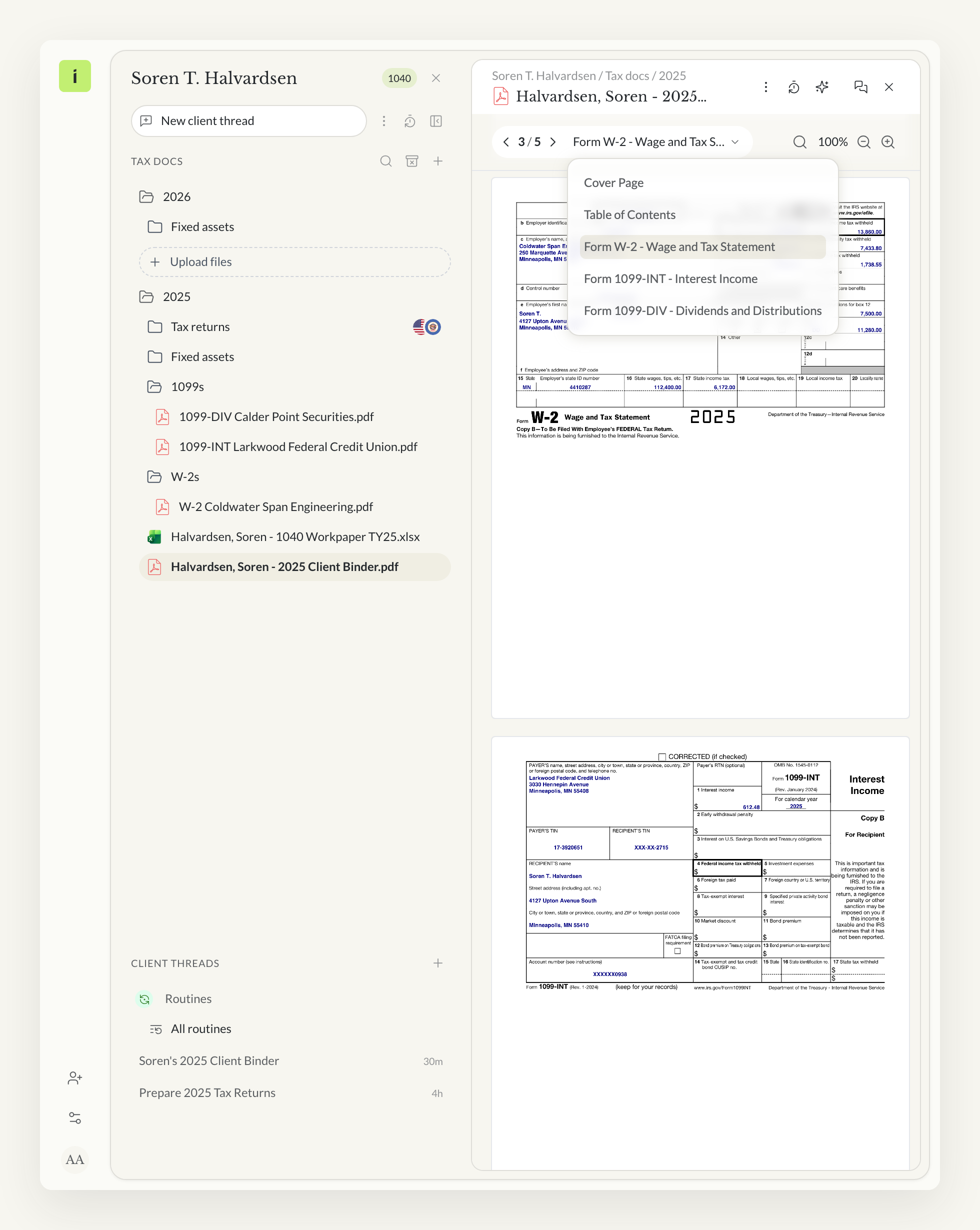The width and height of the screenshot is (980, 1230).
Task: Add a new client thread with plus icon
Action: point(438,963)
